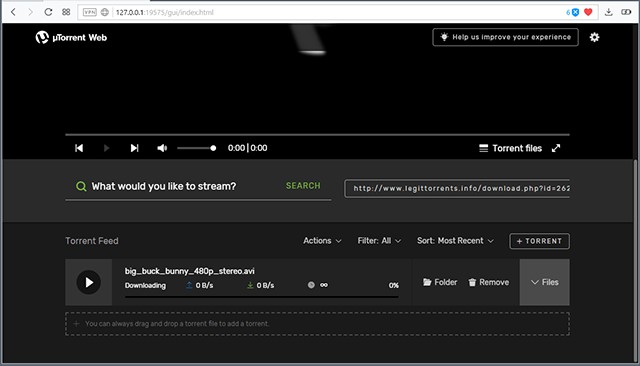This screenshot has width=640, height=366.
Task: Open the speed dial grid icon
Action: tap(66, 12)
